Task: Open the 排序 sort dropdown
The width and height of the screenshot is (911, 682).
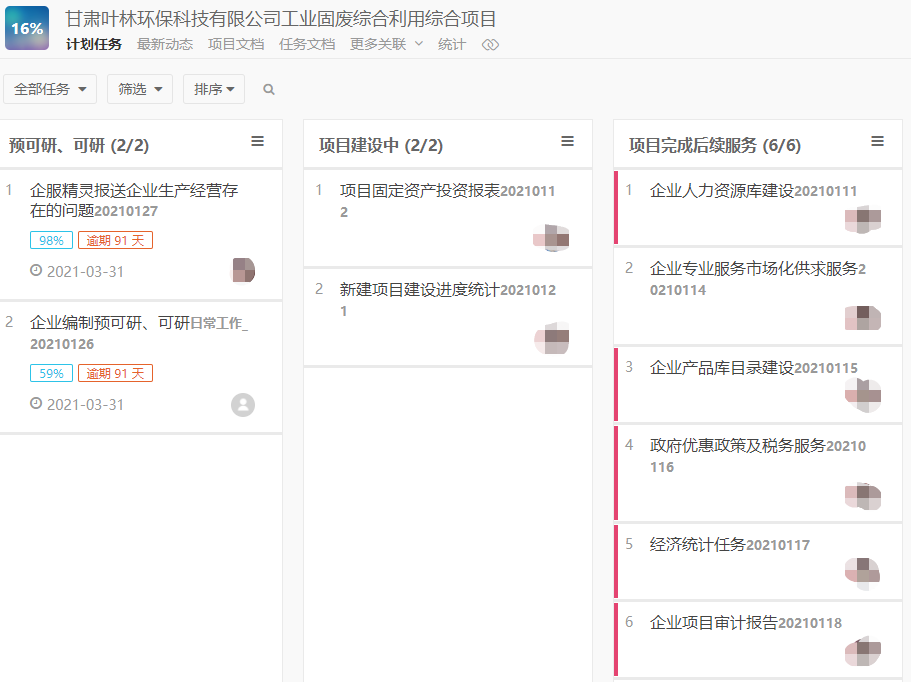Action: (214, 89)
